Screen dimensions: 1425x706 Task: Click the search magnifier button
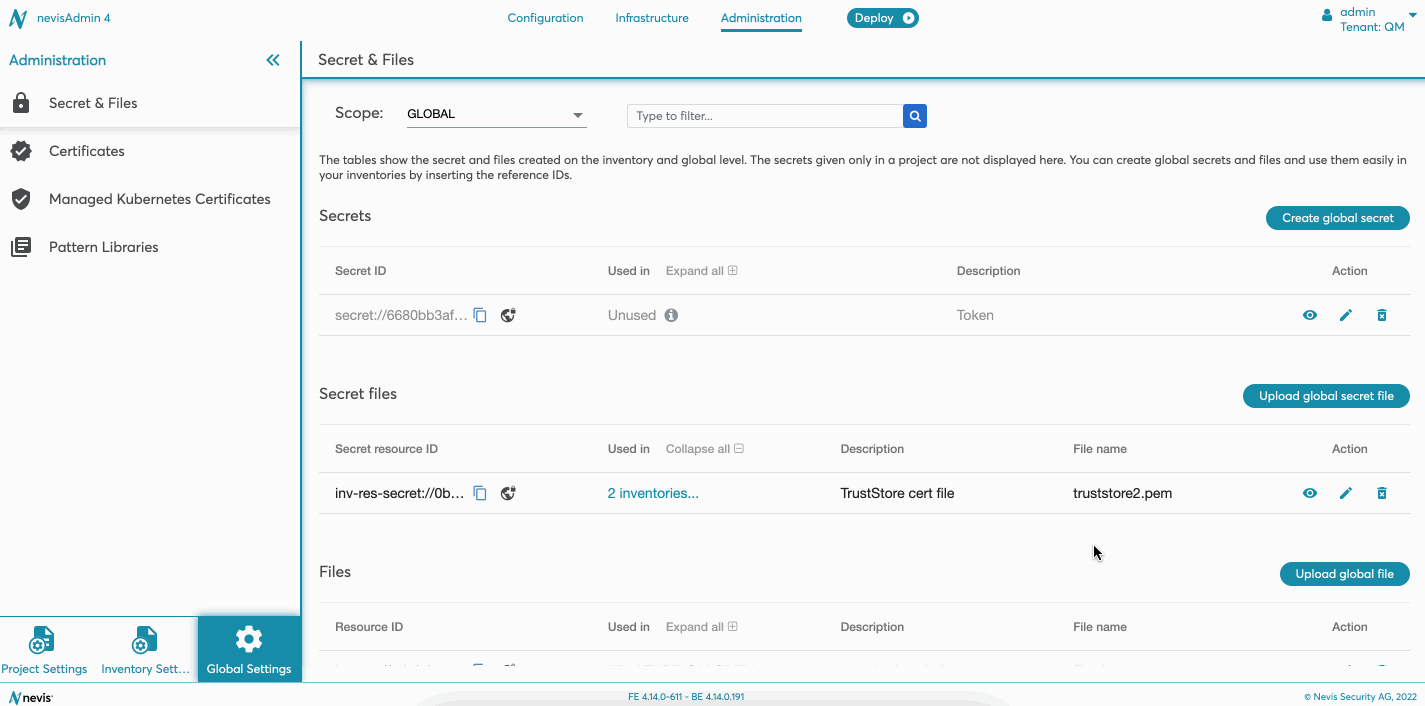click(x=915, y=116)
